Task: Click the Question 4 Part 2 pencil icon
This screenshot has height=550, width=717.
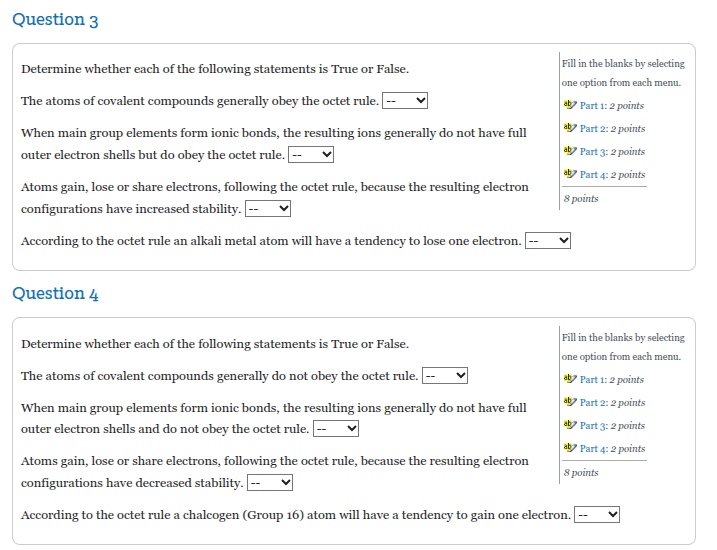Action: (x=570, y=401)
